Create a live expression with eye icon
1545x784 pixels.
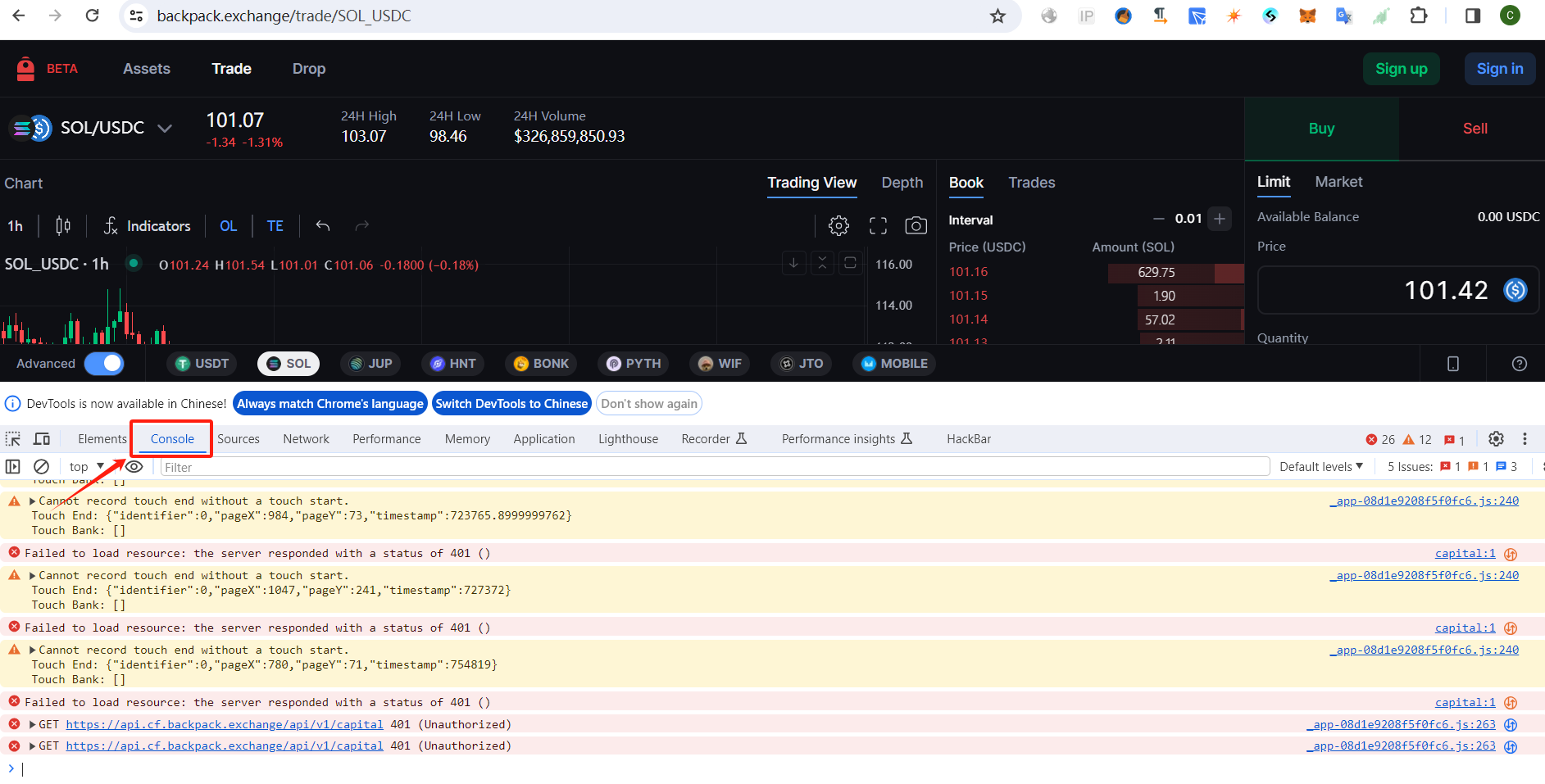click(134, 467)
